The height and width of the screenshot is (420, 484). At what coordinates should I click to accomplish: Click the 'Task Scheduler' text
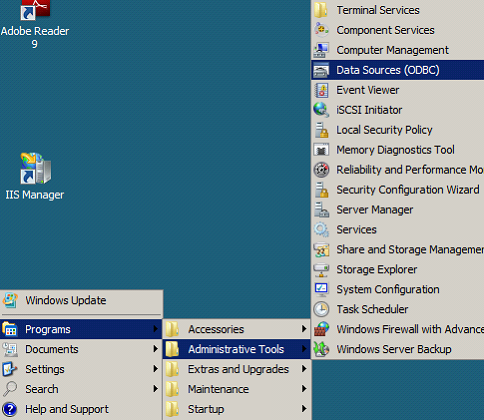click(x=372, y=309)
